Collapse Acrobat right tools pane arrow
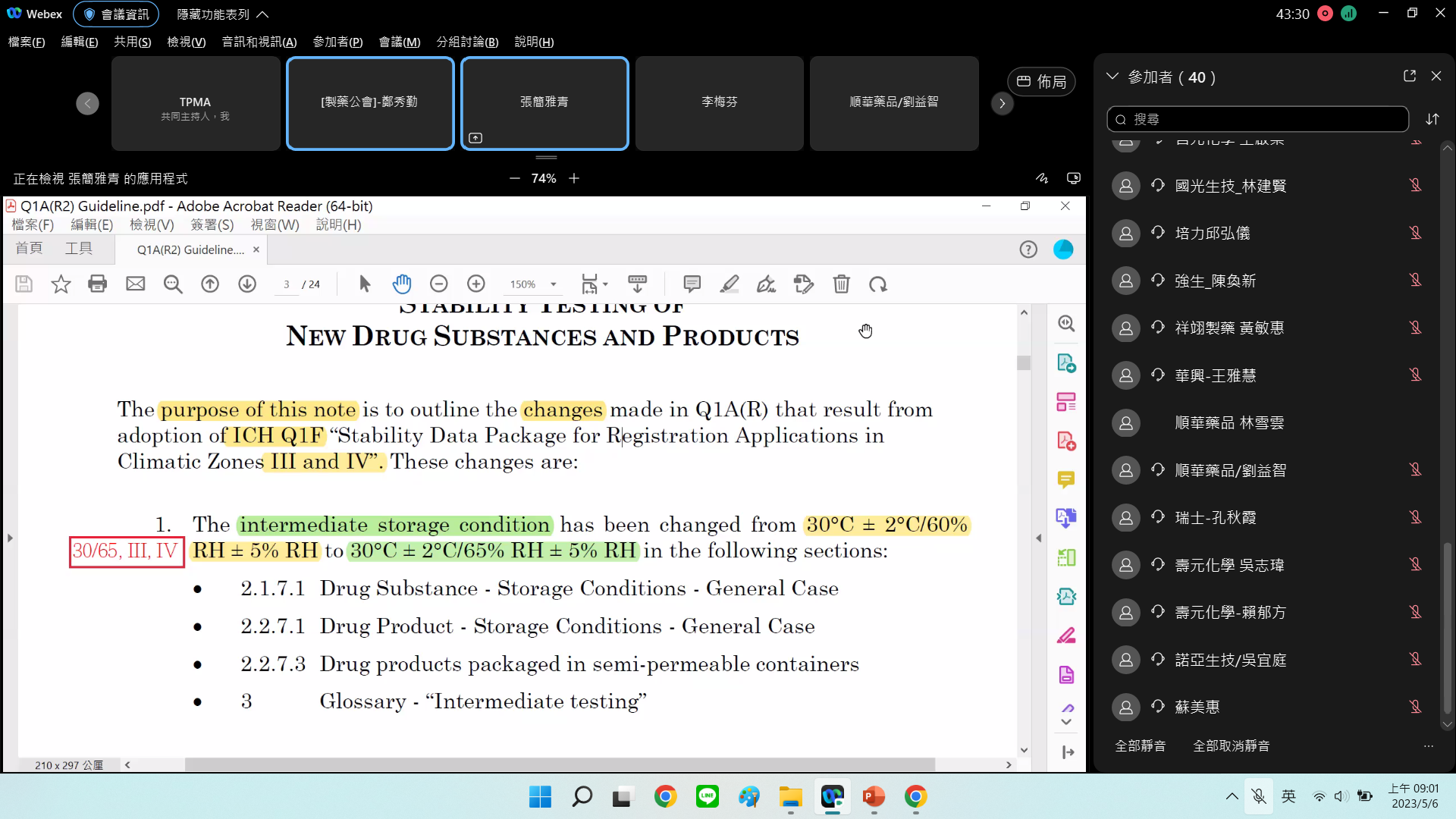1456x819 pixels. click(x=1038, y=538)
